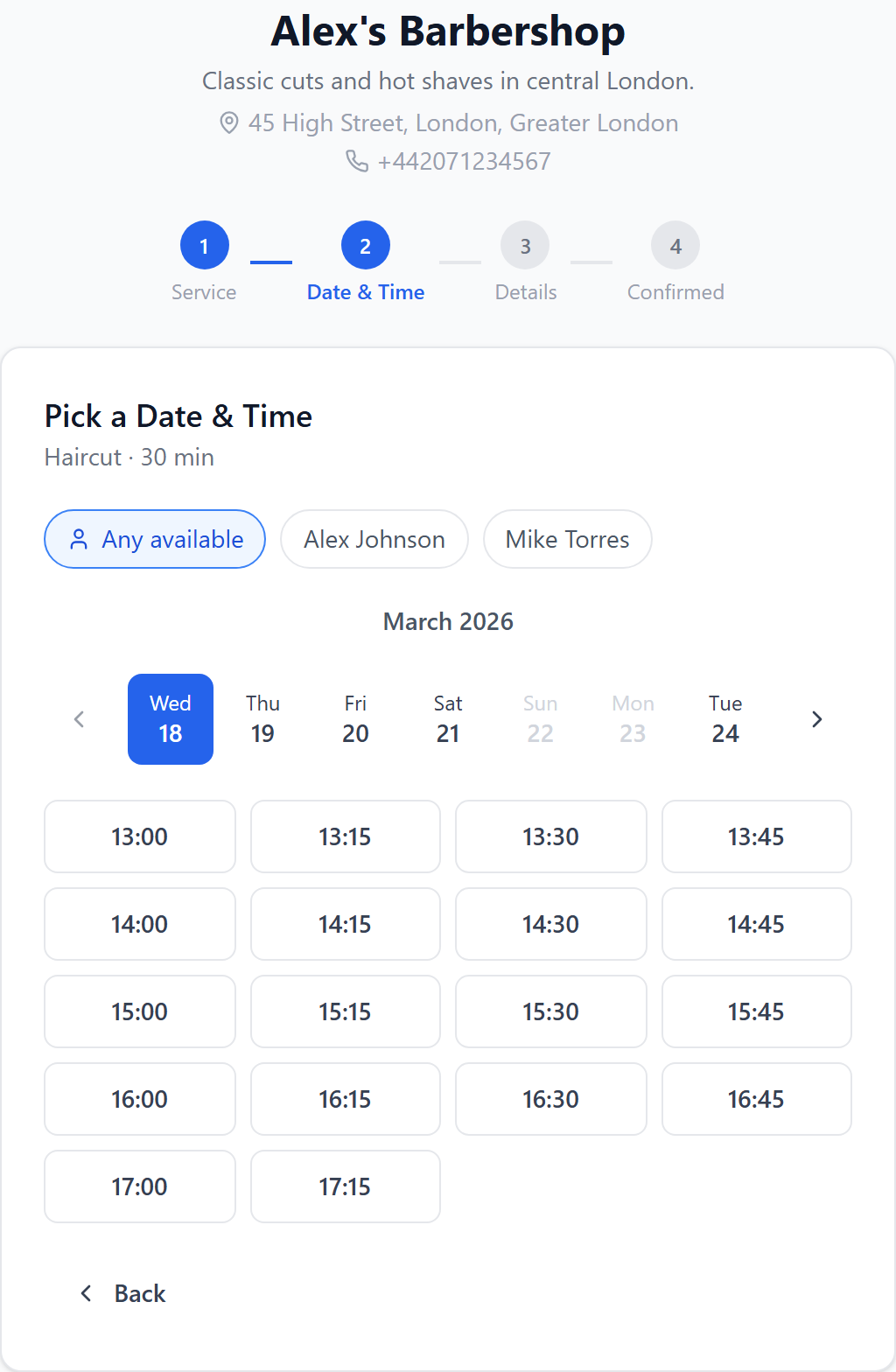Select Thursday 19 in the calendar

tap(262, 719)
